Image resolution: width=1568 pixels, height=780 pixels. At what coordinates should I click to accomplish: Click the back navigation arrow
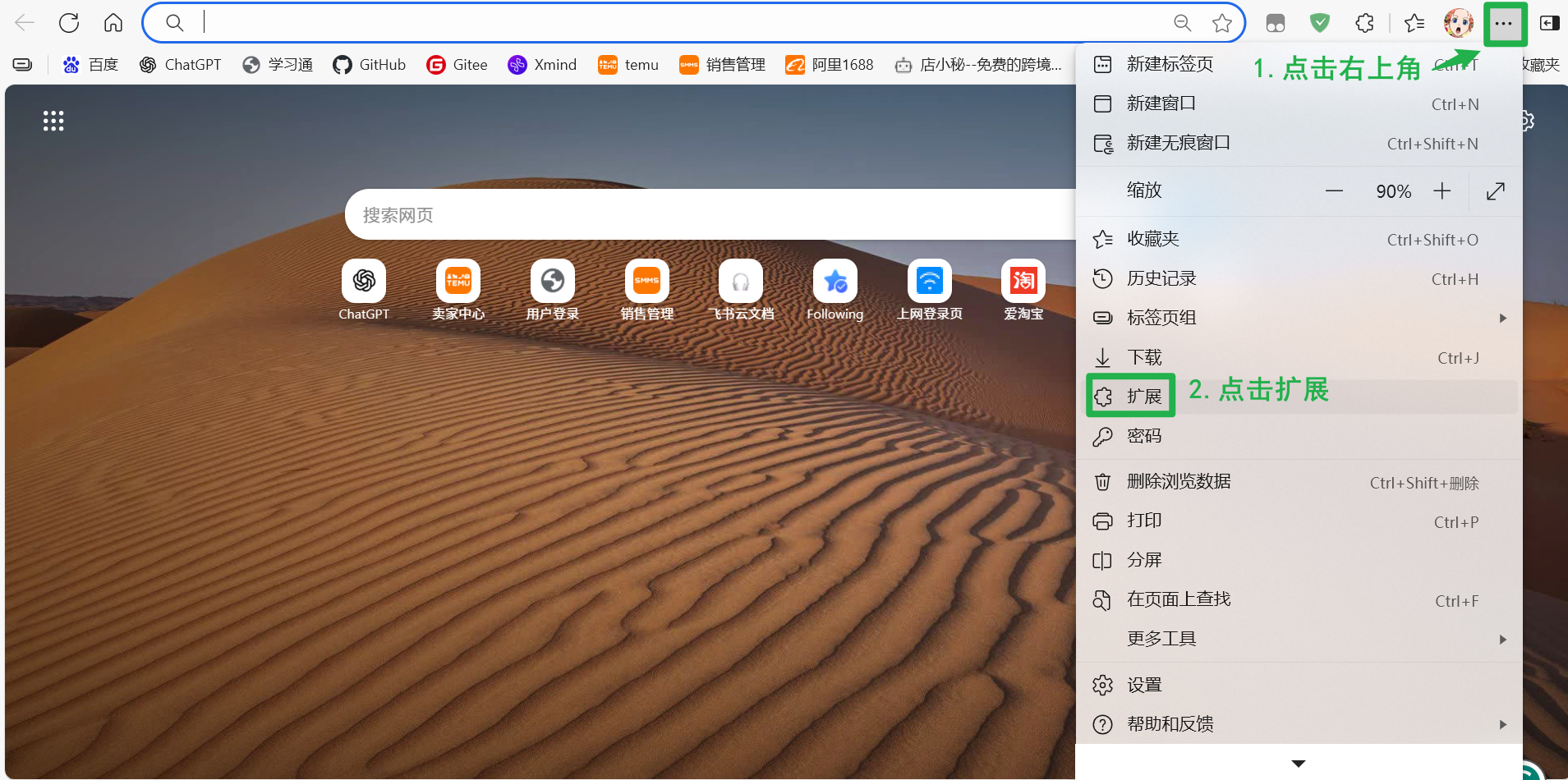(25, 22)
